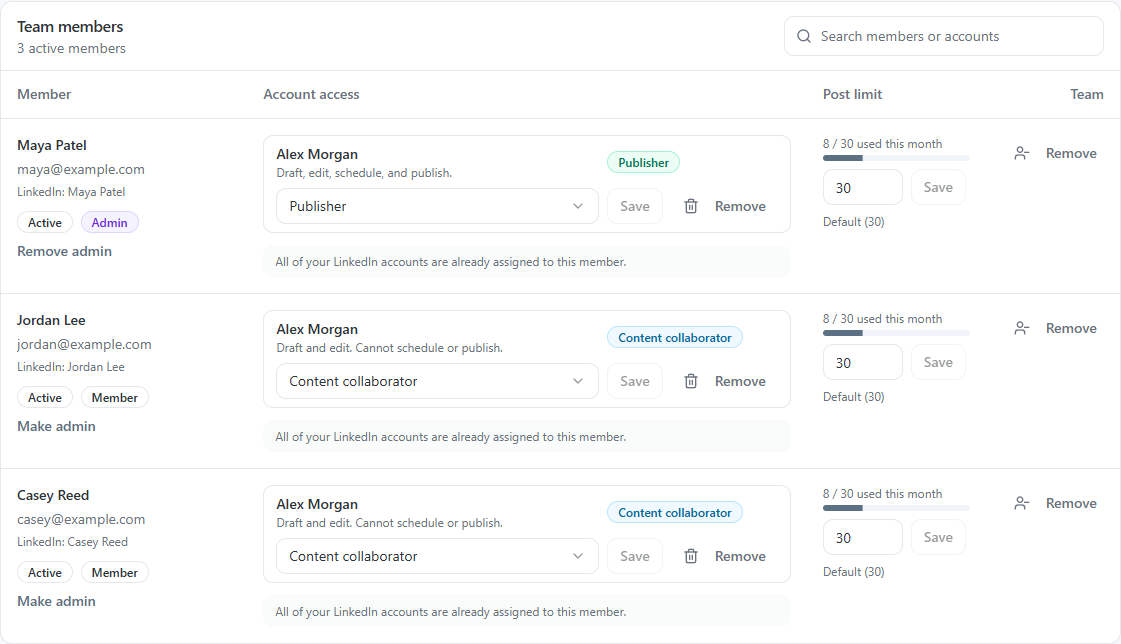Click the Account access column header
This screenshot has height=644, width=1121.
[x=311, y=94]
